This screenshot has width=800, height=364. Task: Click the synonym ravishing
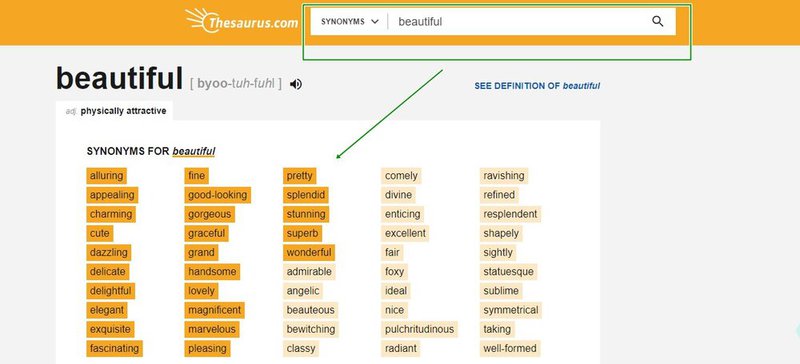(504, 176)
